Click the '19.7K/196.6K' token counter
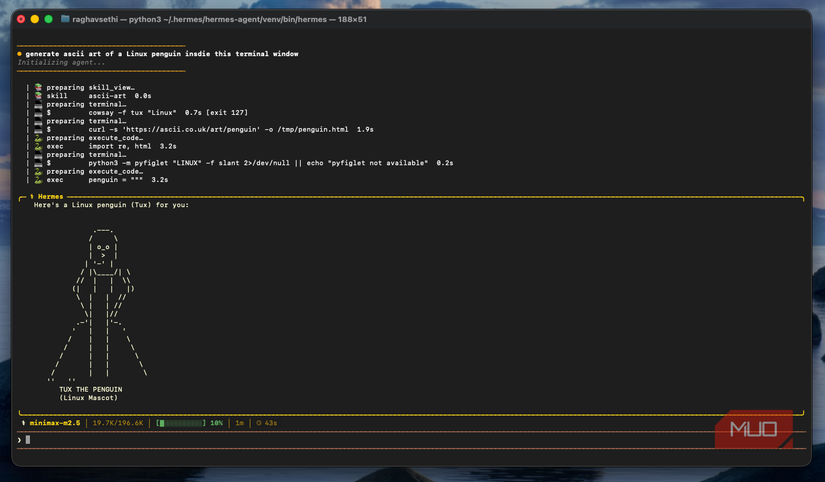 click(118, 423)
